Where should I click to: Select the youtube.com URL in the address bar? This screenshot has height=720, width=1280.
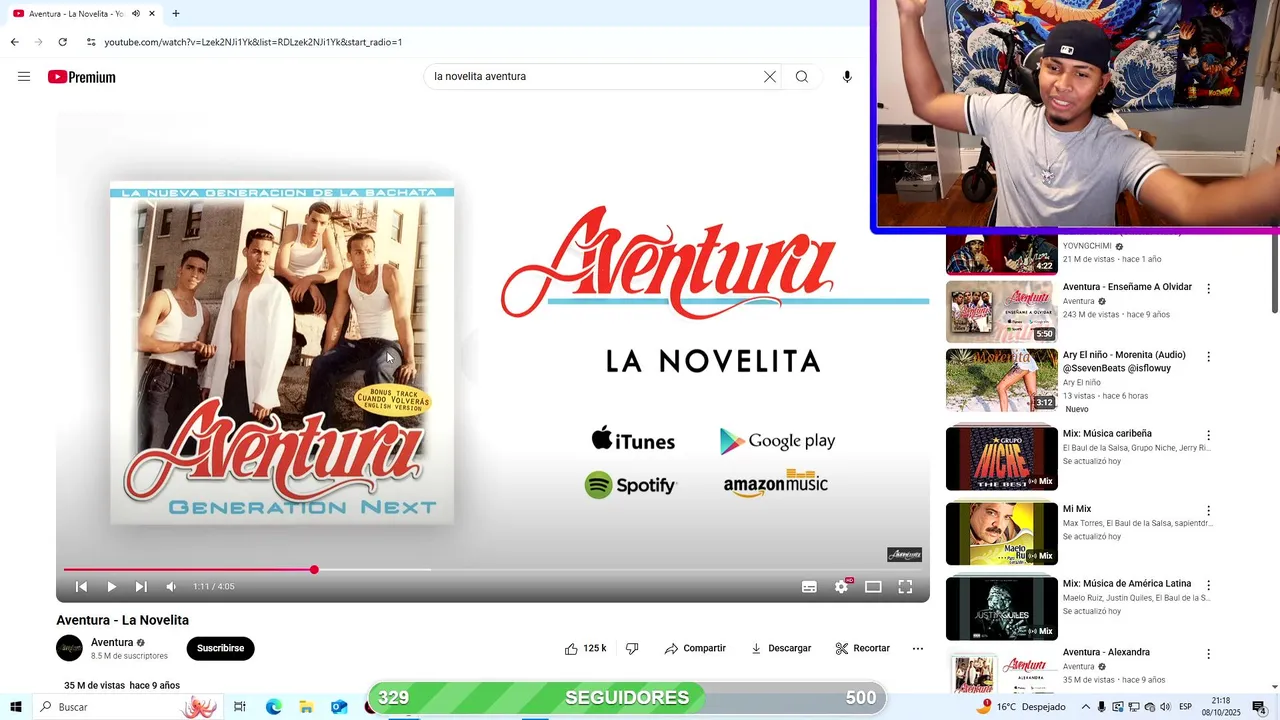pos(253,42)
